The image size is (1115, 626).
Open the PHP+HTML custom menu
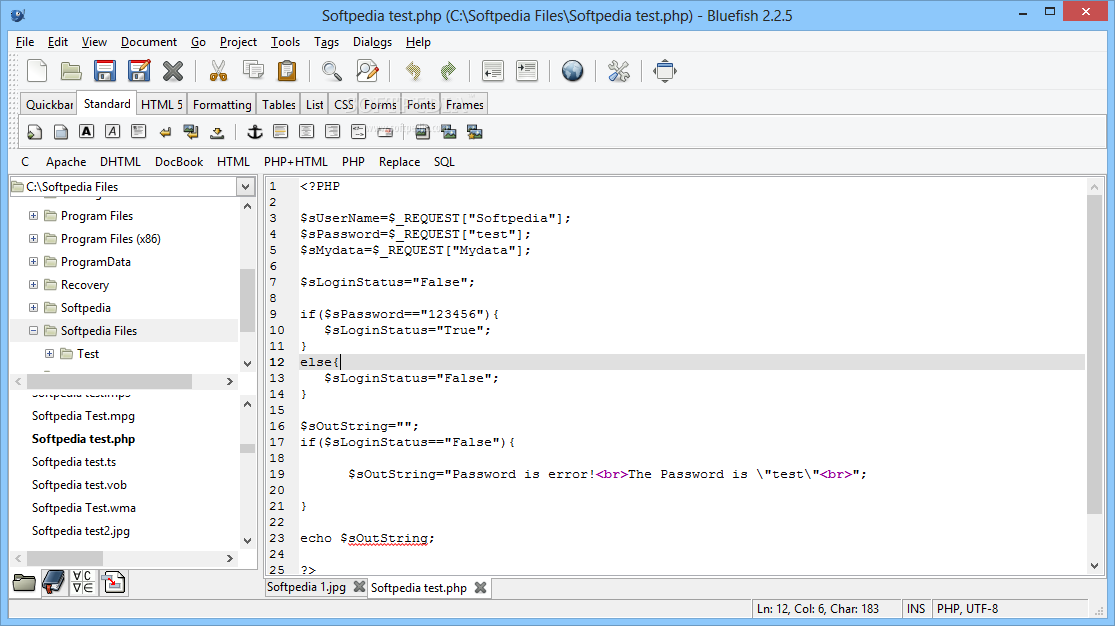pos(296,162)
